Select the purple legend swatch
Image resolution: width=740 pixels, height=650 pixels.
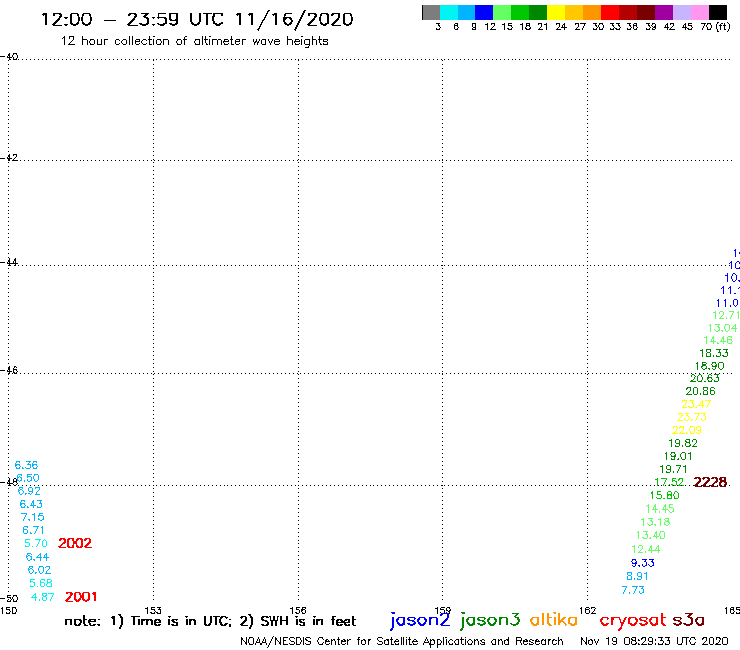pos(664,12)
